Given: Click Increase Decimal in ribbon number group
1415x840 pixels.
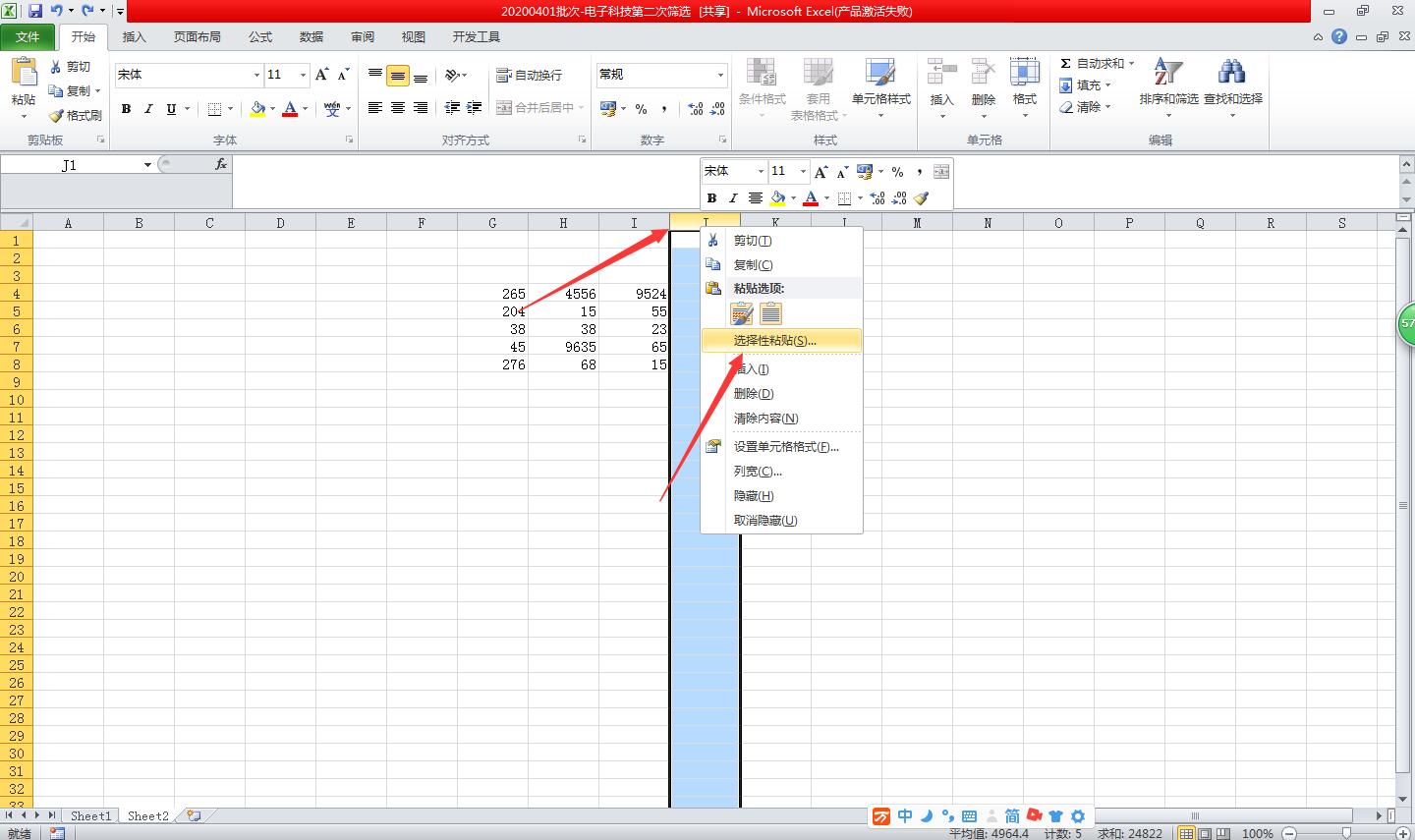Looking at the screenshot, I should click(x=696, y=109).
